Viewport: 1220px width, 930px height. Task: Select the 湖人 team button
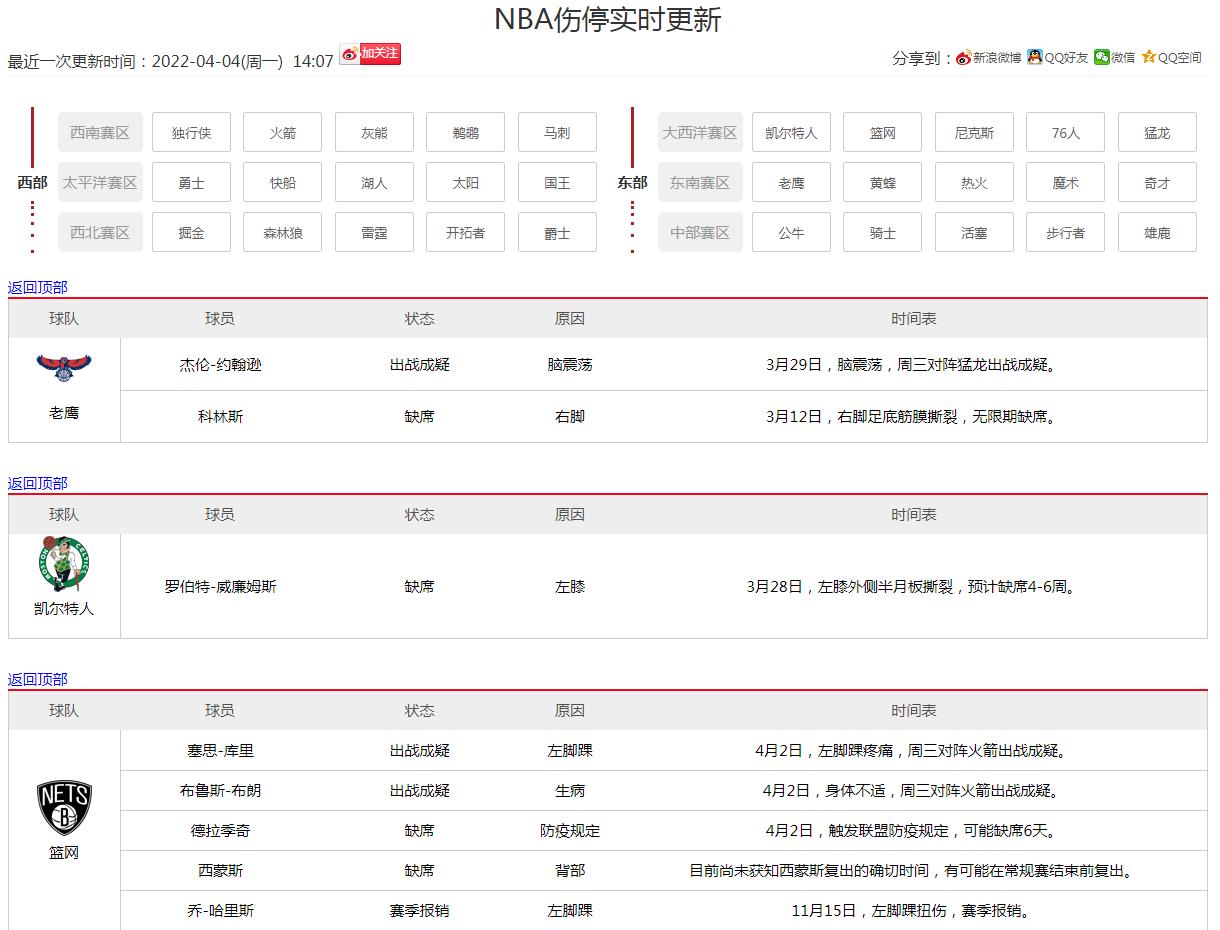[x=374, y=182]
